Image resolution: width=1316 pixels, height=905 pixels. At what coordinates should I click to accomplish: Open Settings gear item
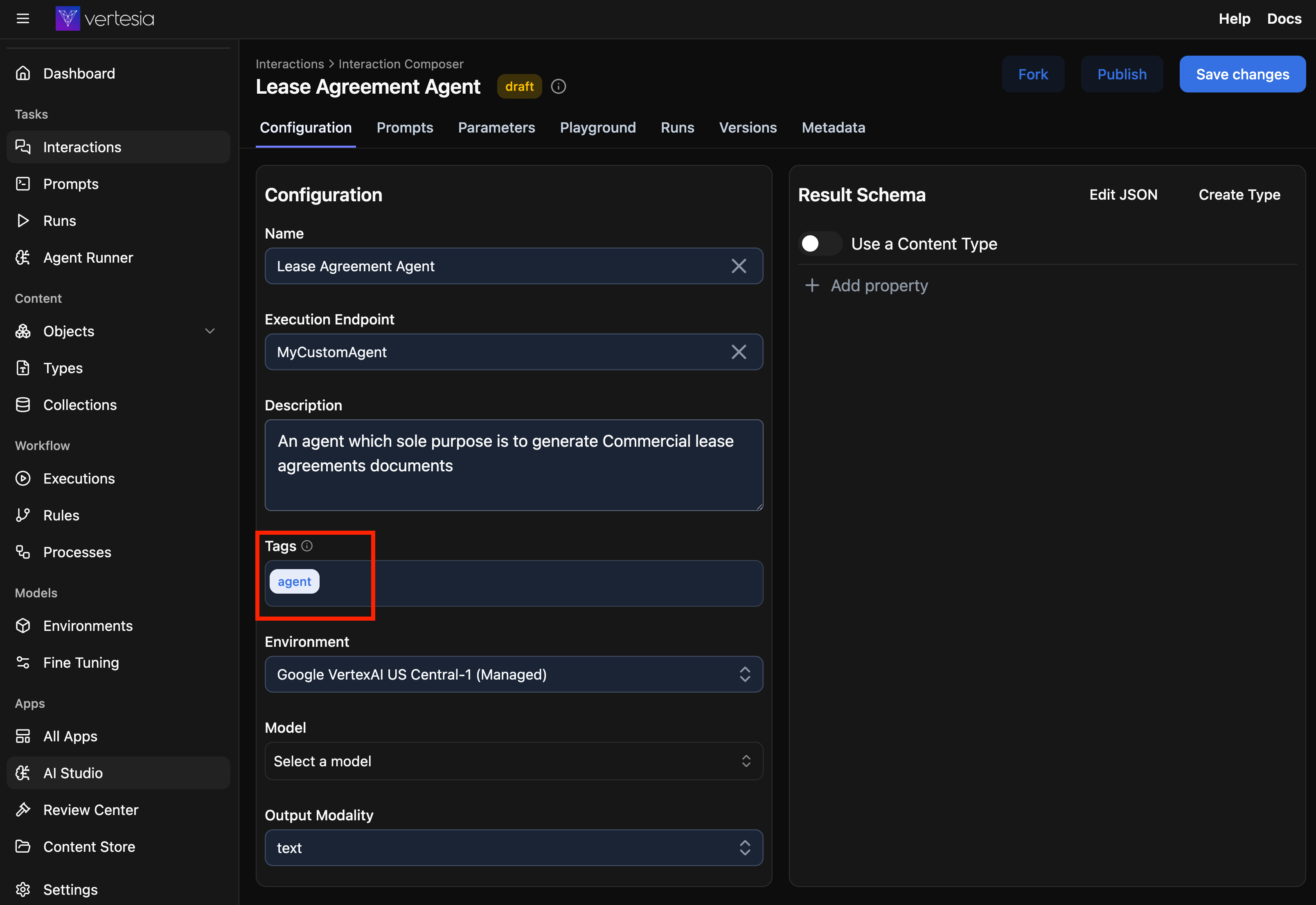(x=118, y=889)
